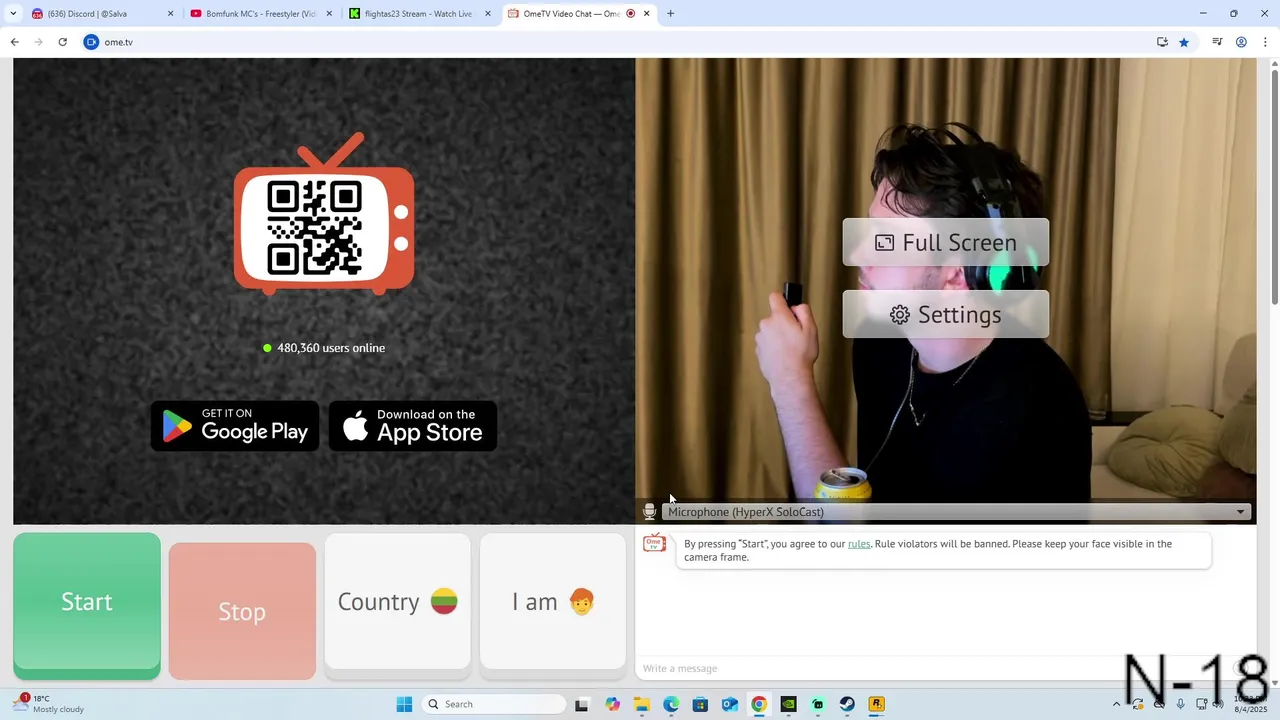The height and width of the screenshot is (720, 1280).
Task: Open Microsoft Store from the taskbar
Action: (700, 704)
